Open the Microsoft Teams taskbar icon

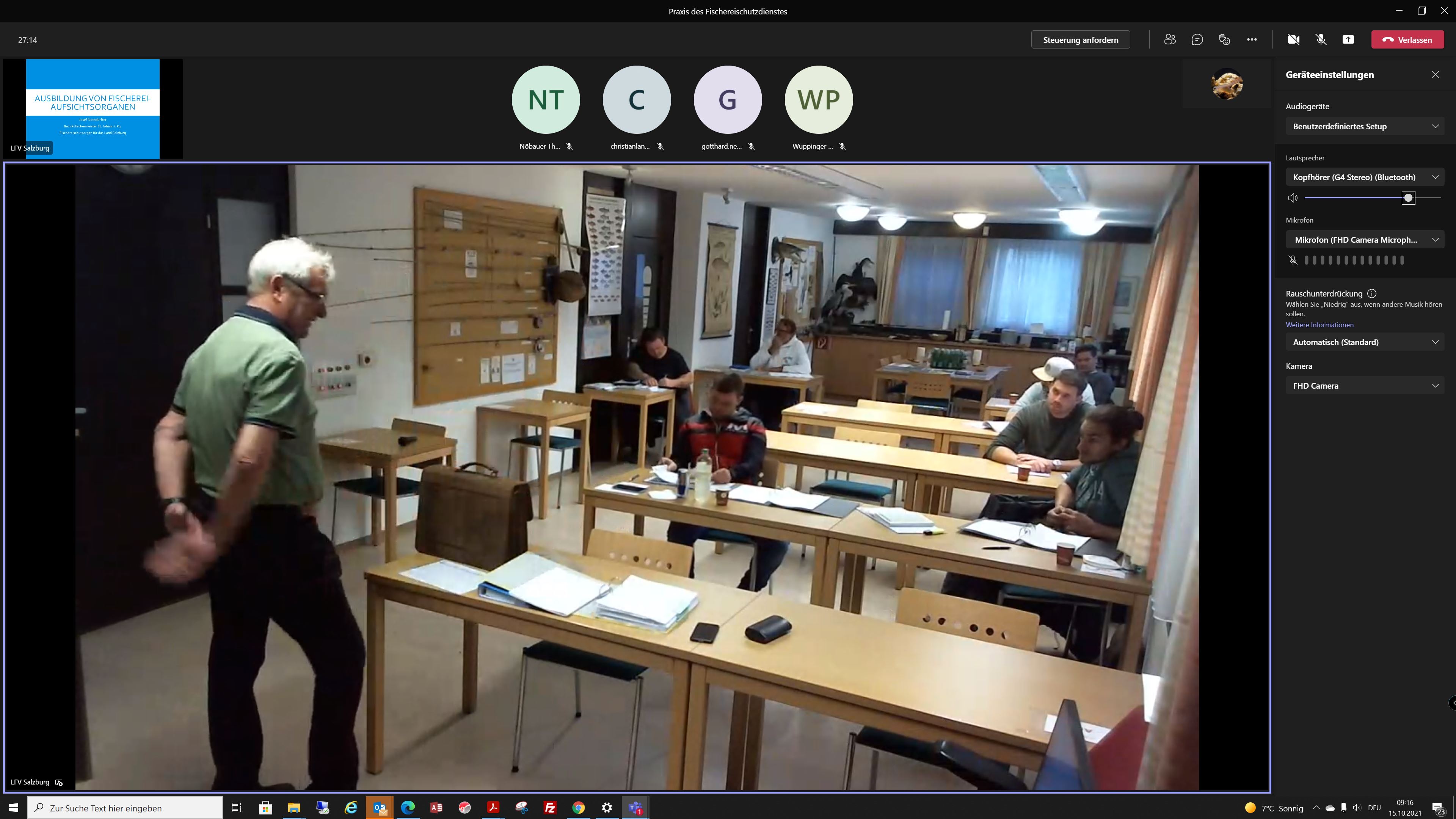click(635, 808)
